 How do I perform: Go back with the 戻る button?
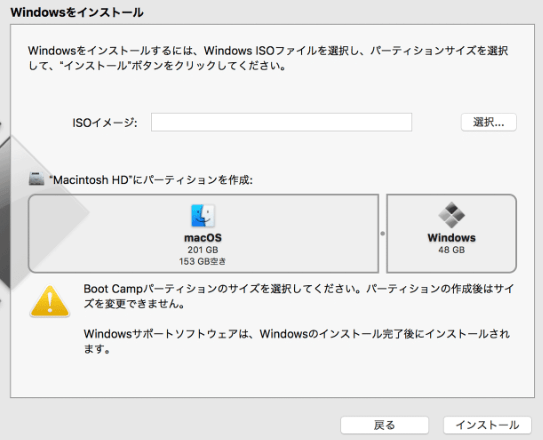(x=384, y=425)
